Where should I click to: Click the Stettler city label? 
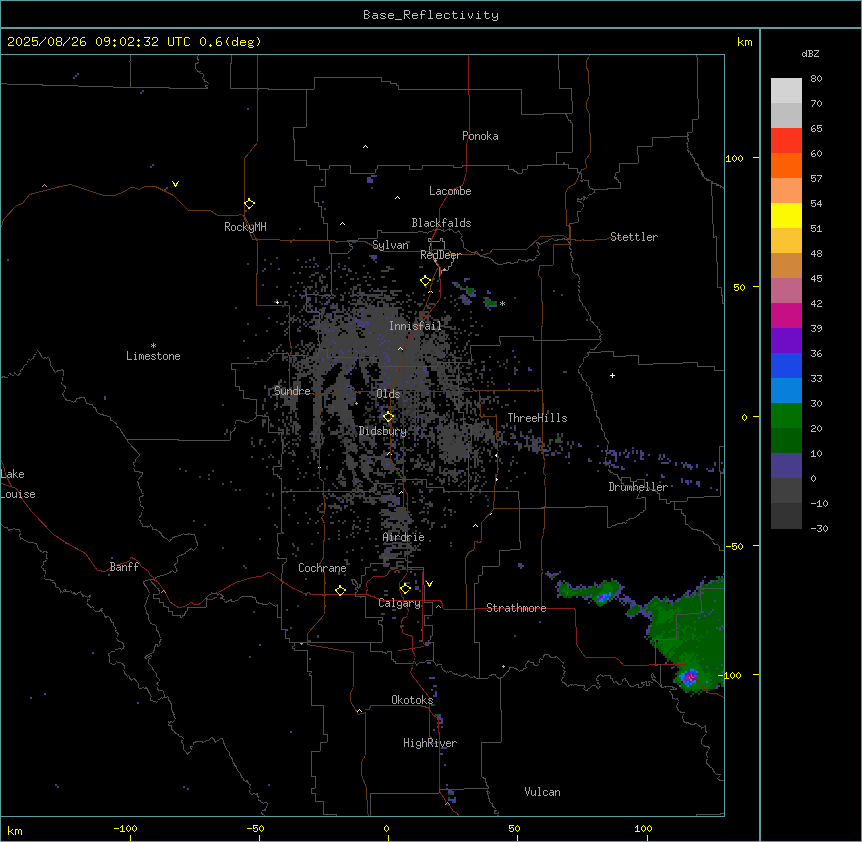pyautogui.click(x=634, y=237)
